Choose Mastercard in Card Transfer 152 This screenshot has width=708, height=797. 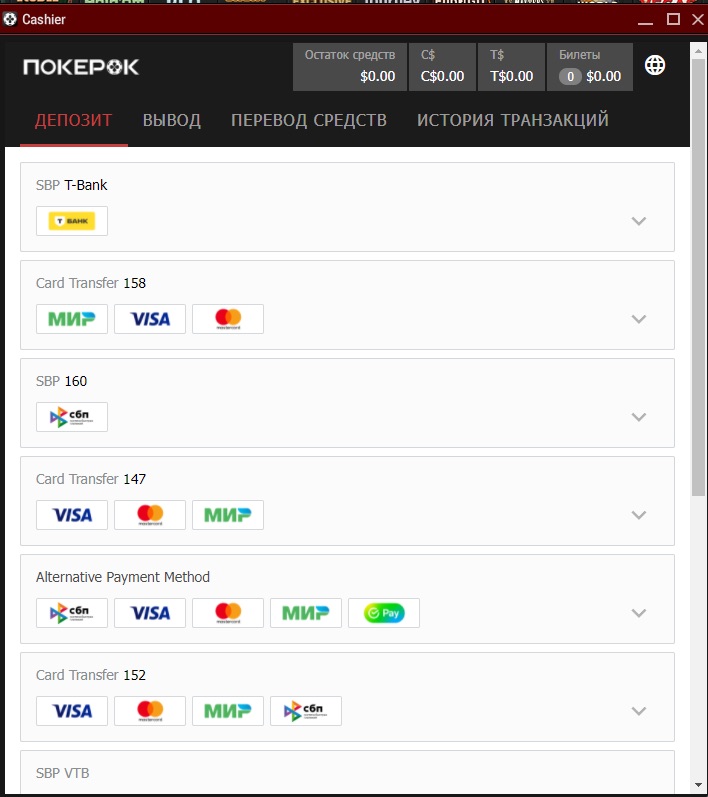click(150, 711)
